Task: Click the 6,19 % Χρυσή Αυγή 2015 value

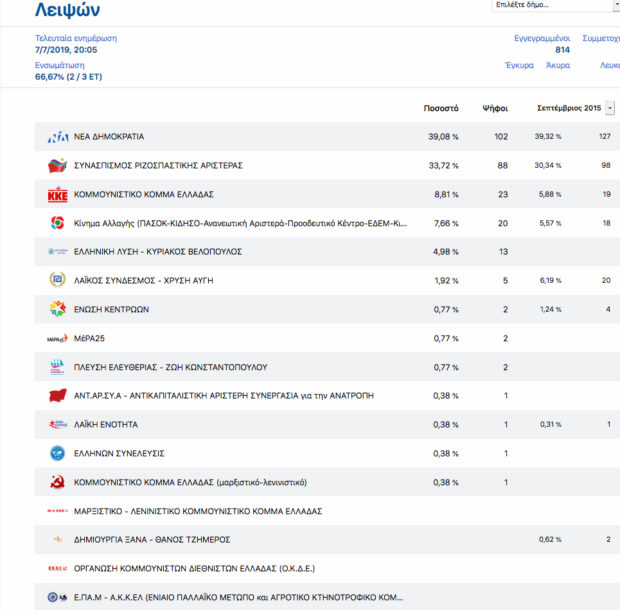Action: 550,280
